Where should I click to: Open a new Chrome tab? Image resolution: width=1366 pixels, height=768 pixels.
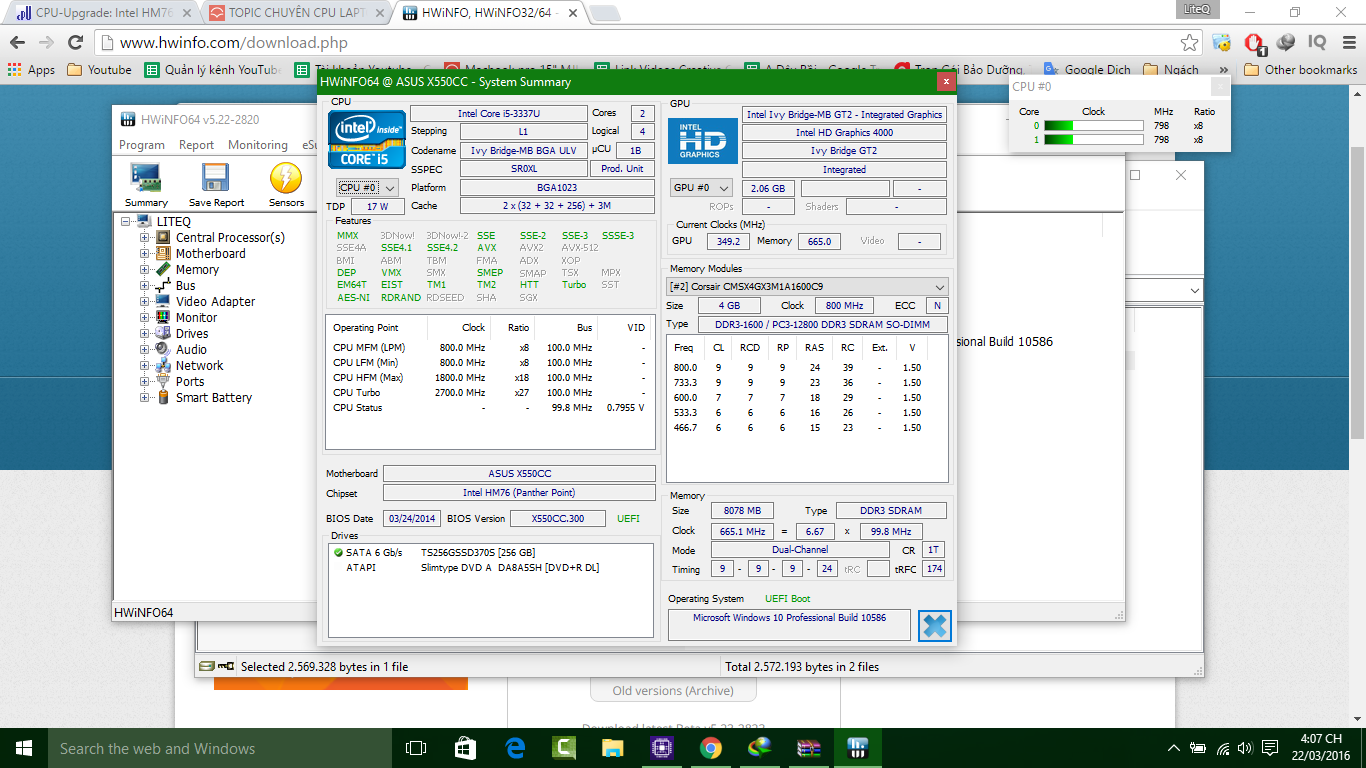[x=603, y=13]
